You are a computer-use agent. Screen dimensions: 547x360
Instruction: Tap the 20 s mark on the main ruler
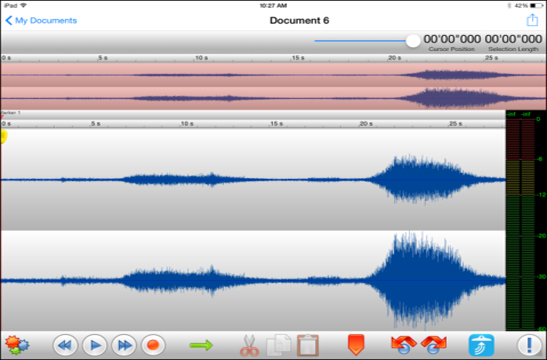tap(366, 123)
